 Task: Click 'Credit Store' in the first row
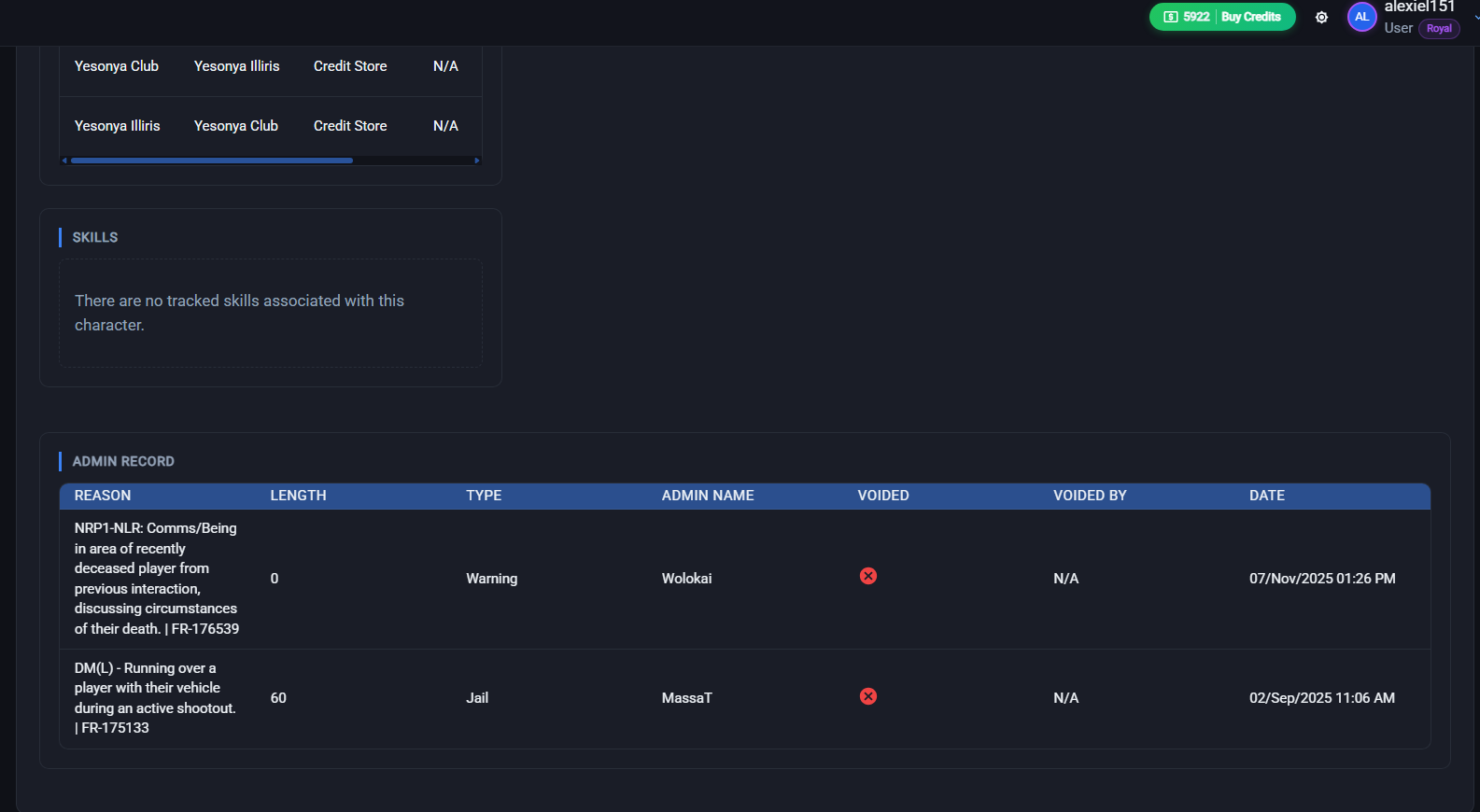tap(350, 66)
